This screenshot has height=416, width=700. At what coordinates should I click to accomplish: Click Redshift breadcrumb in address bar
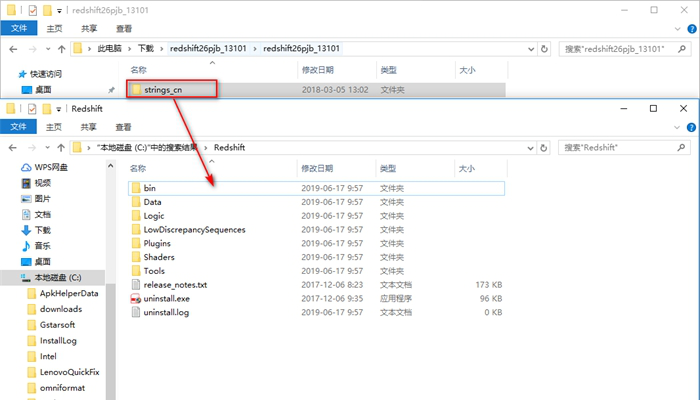tap(229, 147)
